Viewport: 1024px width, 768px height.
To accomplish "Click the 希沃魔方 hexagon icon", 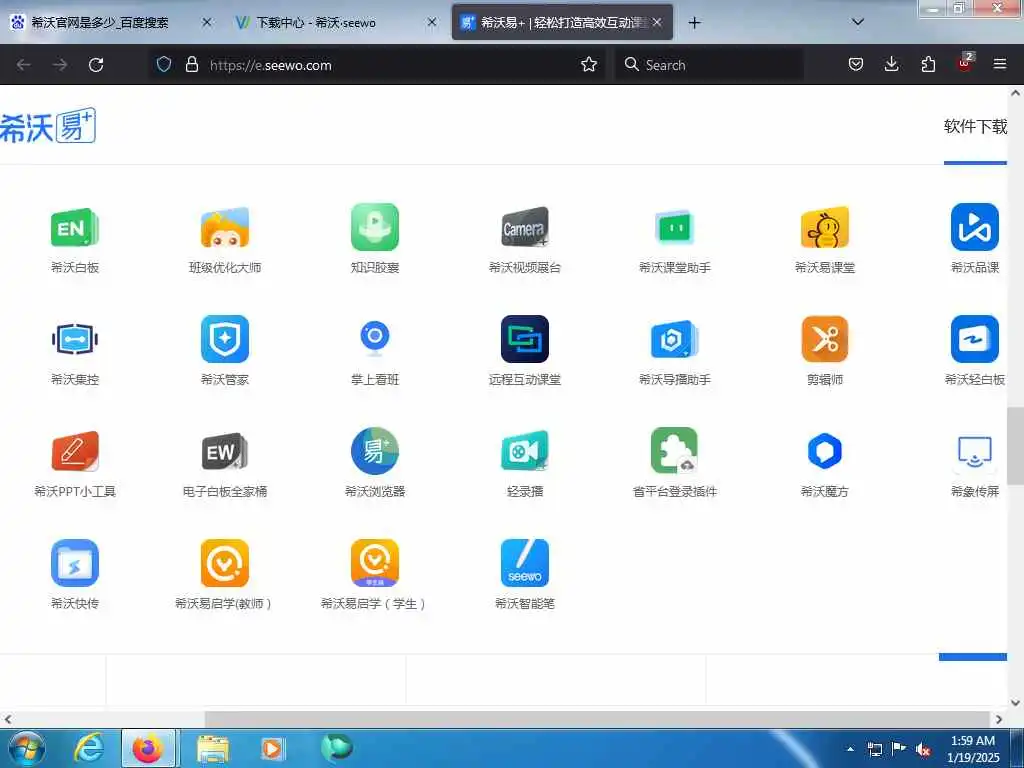I will tap(825, 451).
